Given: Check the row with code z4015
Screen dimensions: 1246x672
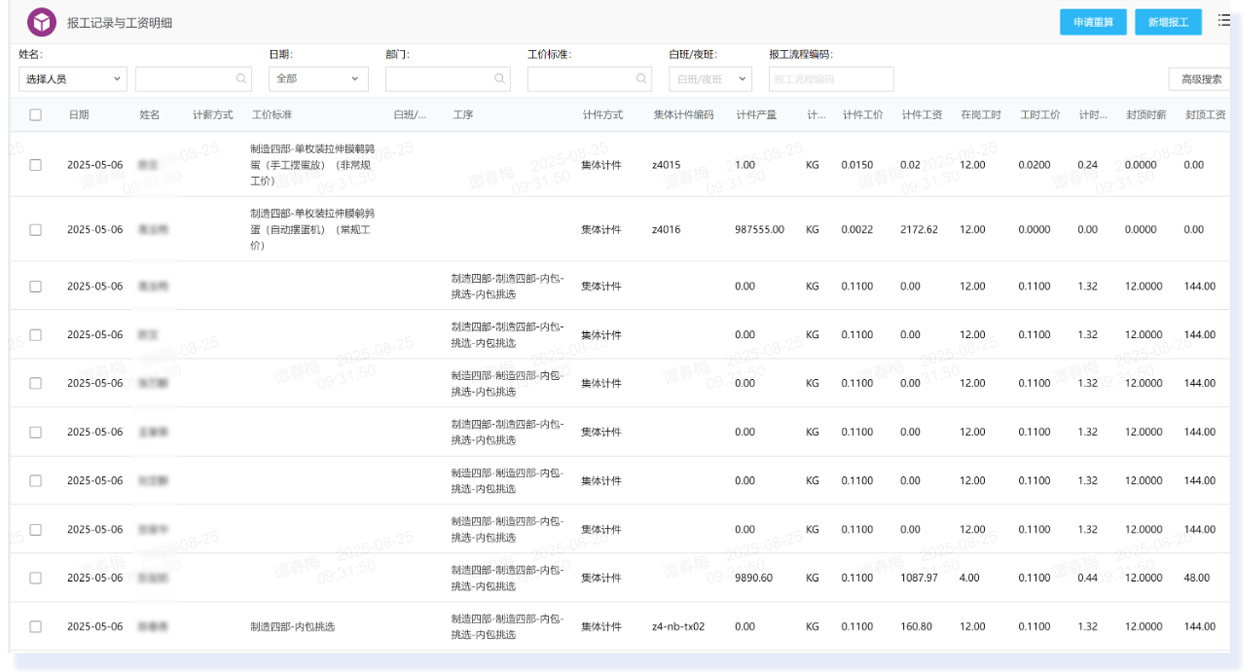Looking at the screenshot, I should pyautogui.click(x=36, y=165).
